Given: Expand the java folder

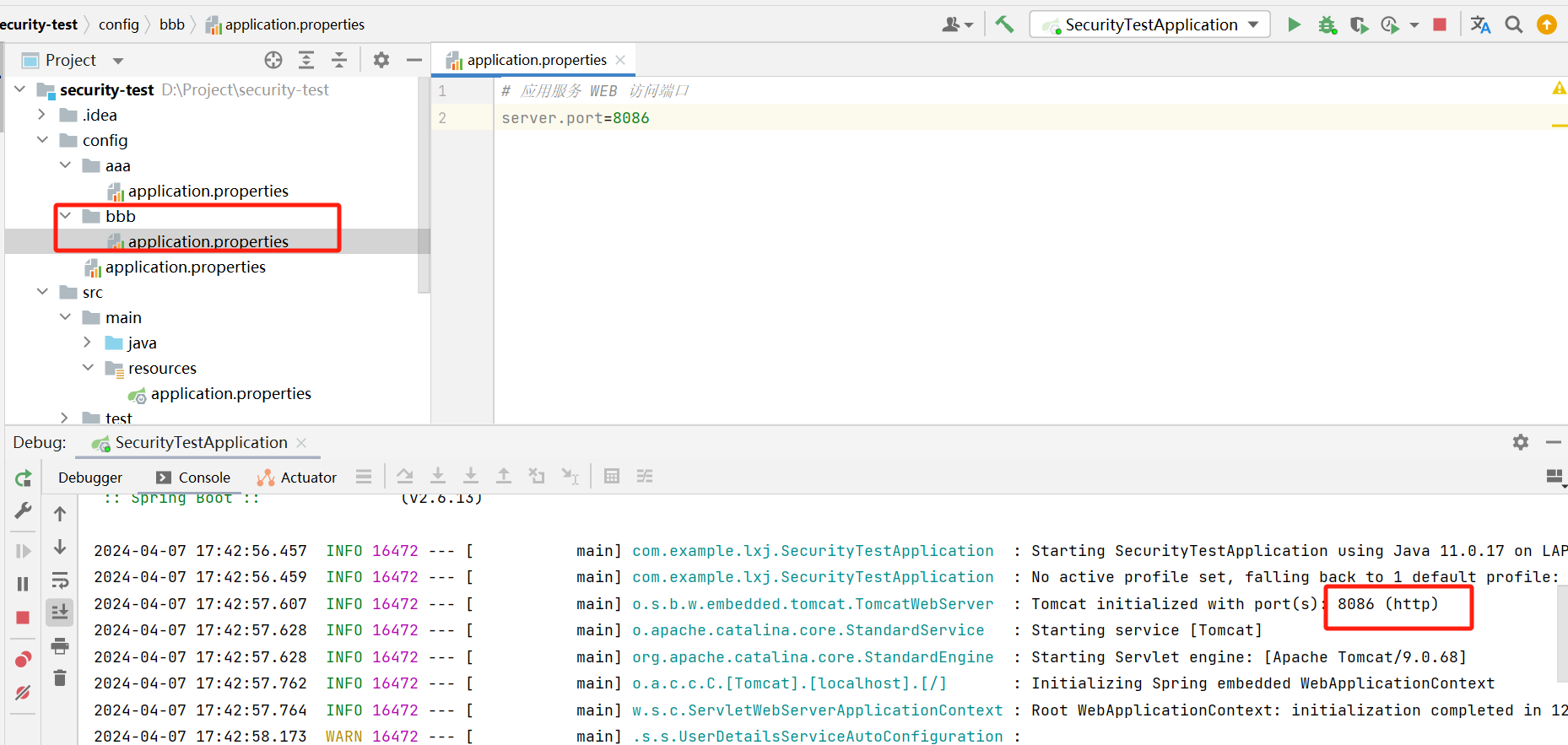Looking at the screenshot, I should (87, 343).
